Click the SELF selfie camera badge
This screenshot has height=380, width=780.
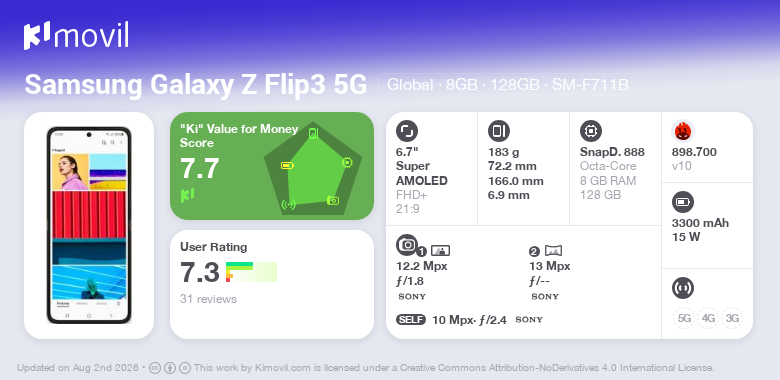pyautogui.click(x=411, y=320)
